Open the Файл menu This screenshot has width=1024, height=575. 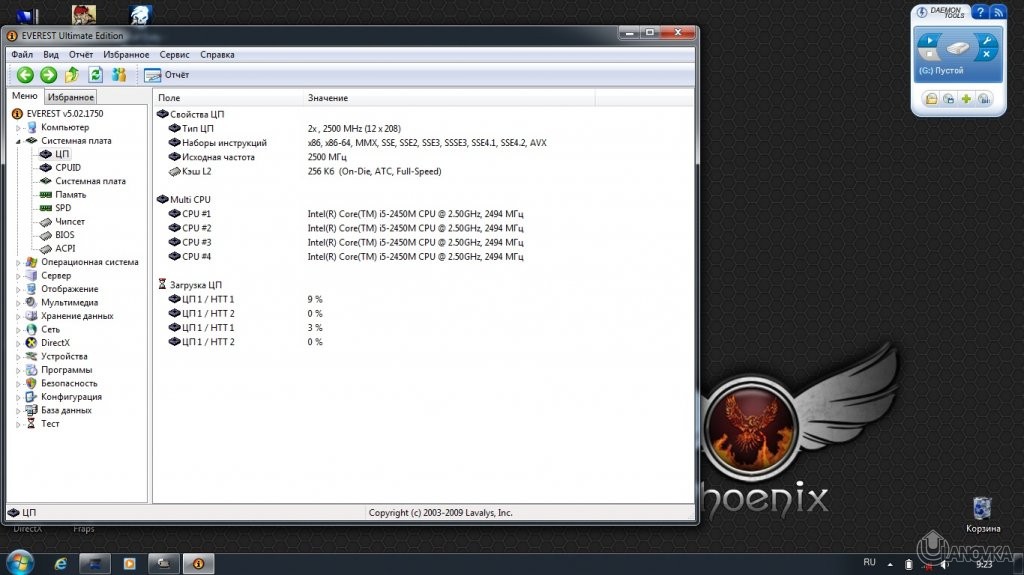[x=22, y=55]
